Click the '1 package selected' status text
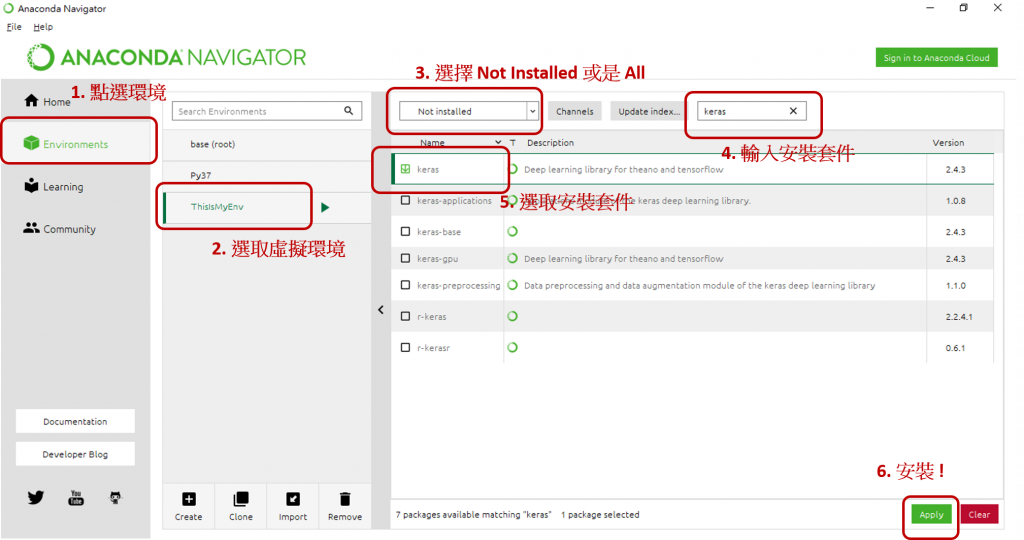This screenshot has height=540, width=1024. point(600,515)
